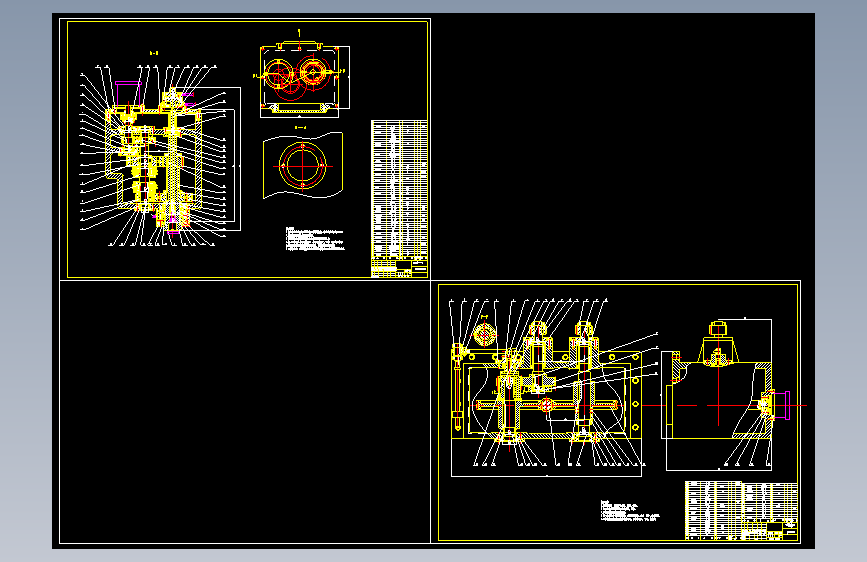Select the technical notes text block in upper-left sheet

315,239
